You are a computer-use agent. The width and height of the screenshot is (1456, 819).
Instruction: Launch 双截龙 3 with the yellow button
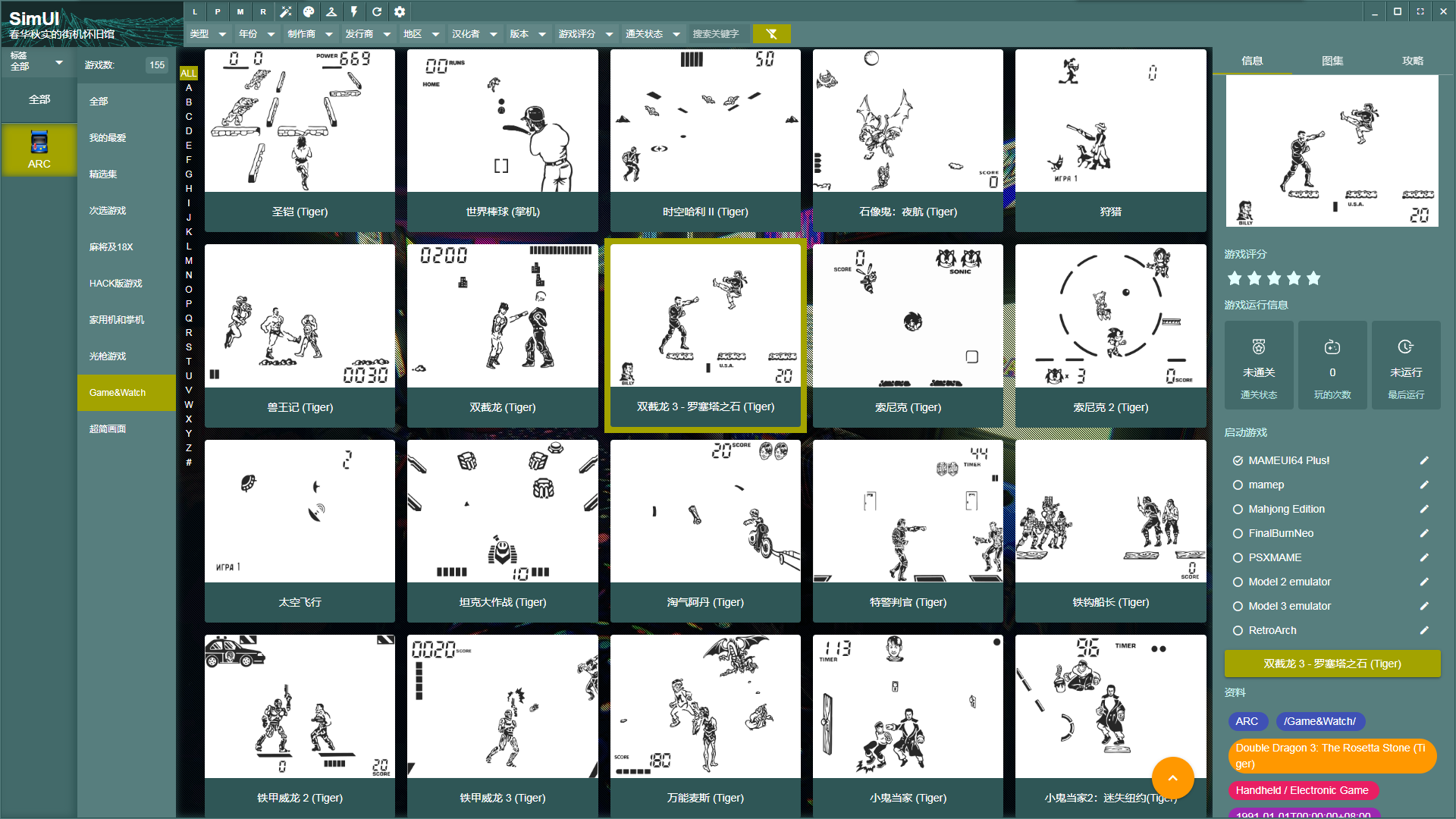[x=1332, y=664]
